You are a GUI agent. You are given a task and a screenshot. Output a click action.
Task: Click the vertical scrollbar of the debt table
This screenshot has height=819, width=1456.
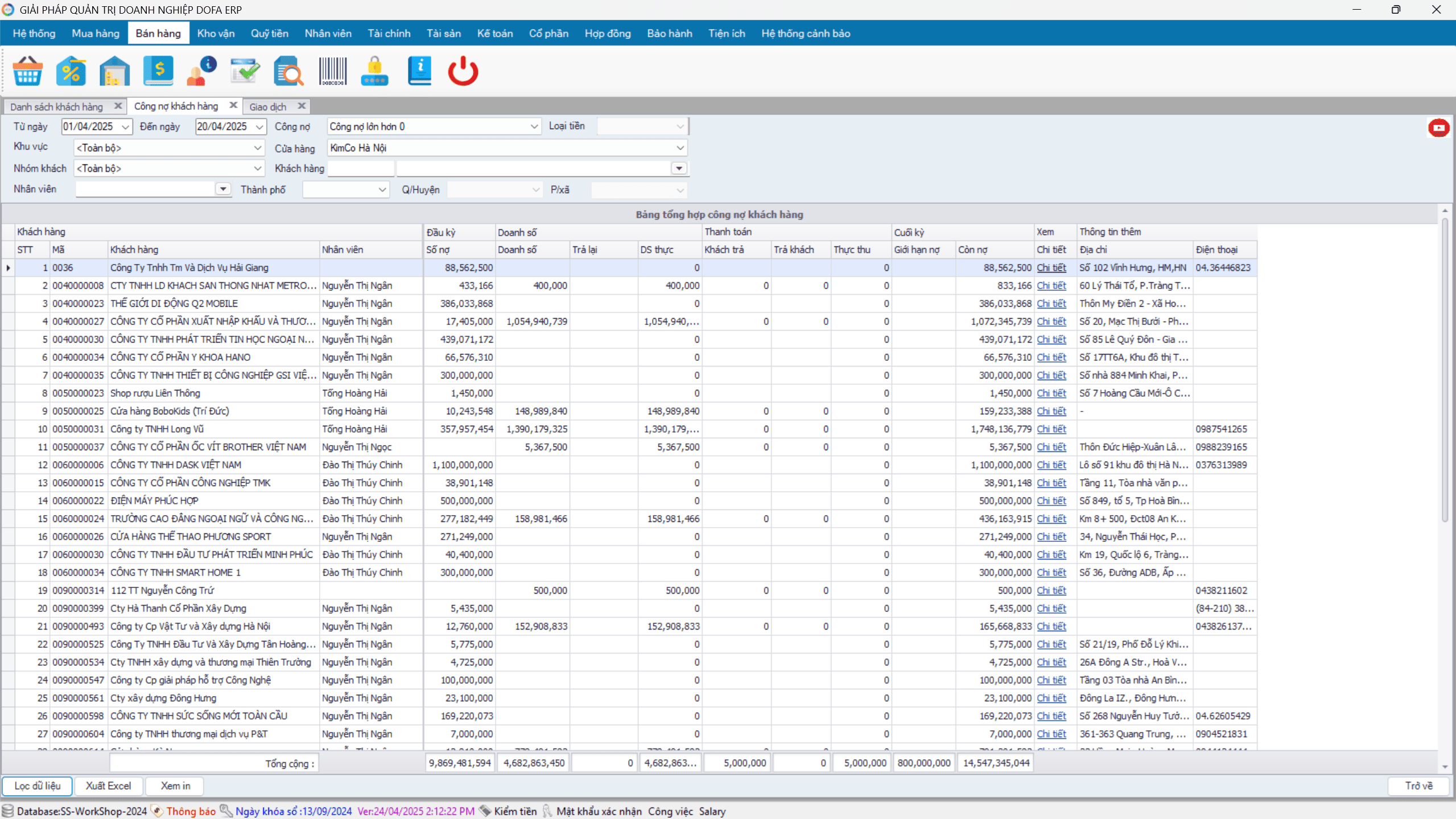tap(1445, 370)
